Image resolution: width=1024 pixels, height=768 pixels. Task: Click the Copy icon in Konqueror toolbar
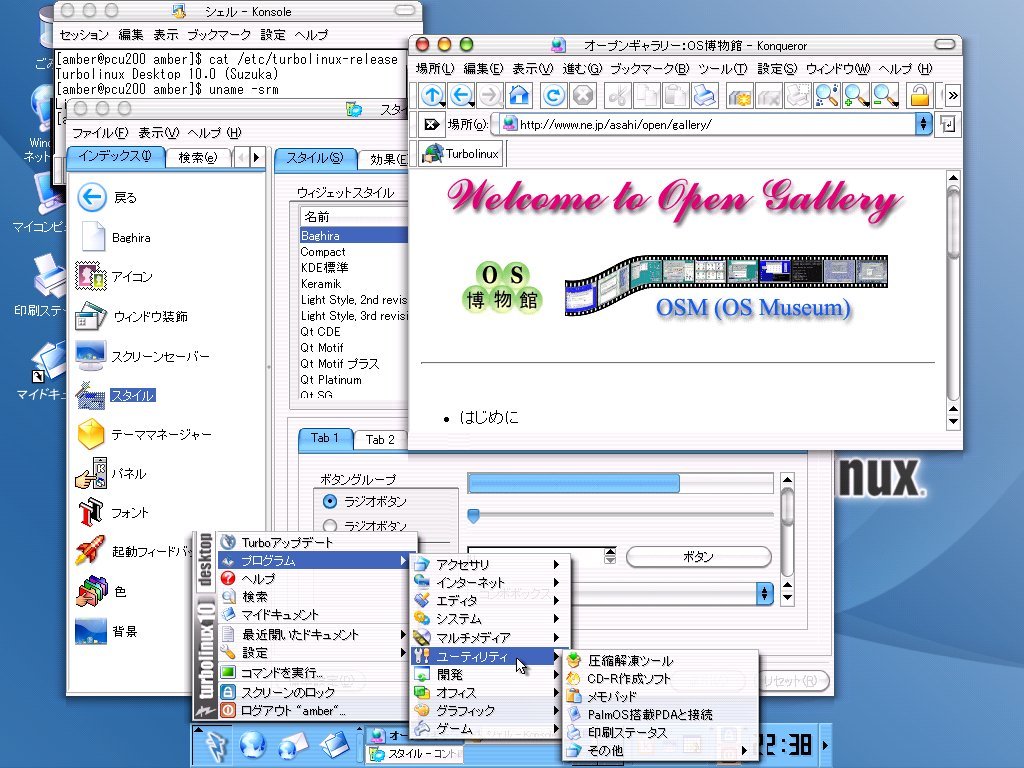pos(647,96)
